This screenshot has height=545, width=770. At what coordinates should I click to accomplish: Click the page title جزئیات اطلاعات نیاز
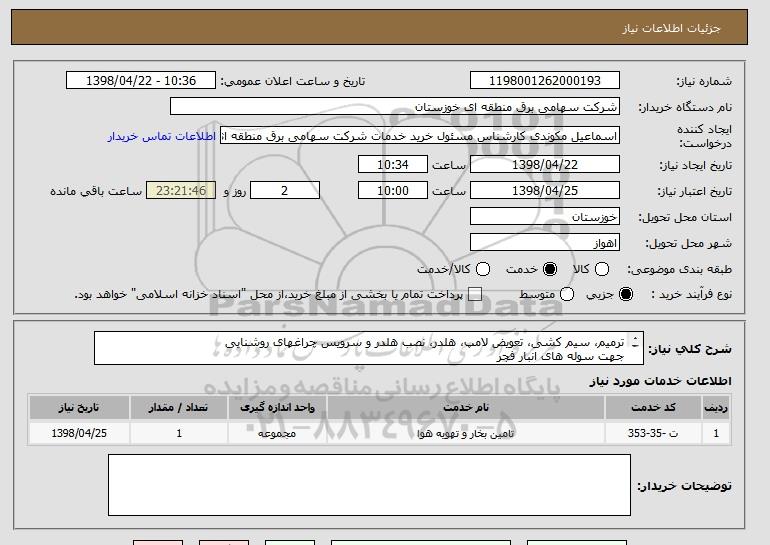pyautogui.click(x=671, y=28)
